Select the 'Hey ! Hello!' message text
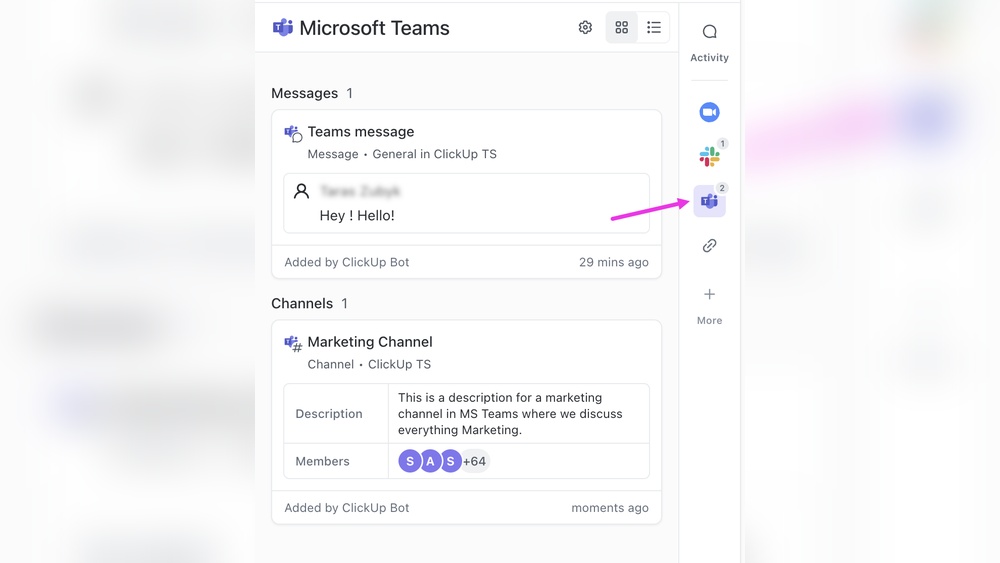Image resolution: width=1000 pixels, height=563 pixels. pos(357,216)
